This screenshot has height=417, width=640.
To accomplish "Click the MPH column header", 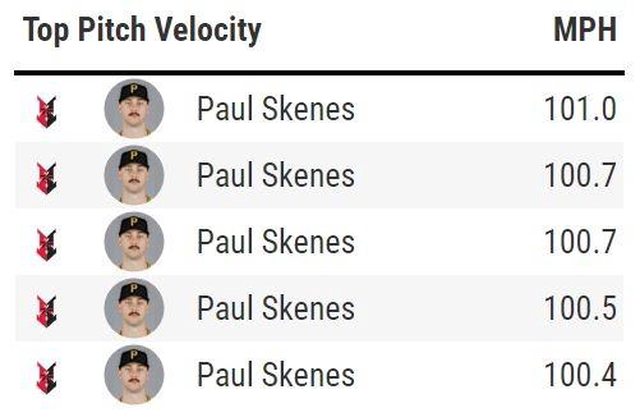I will (585, 29).
